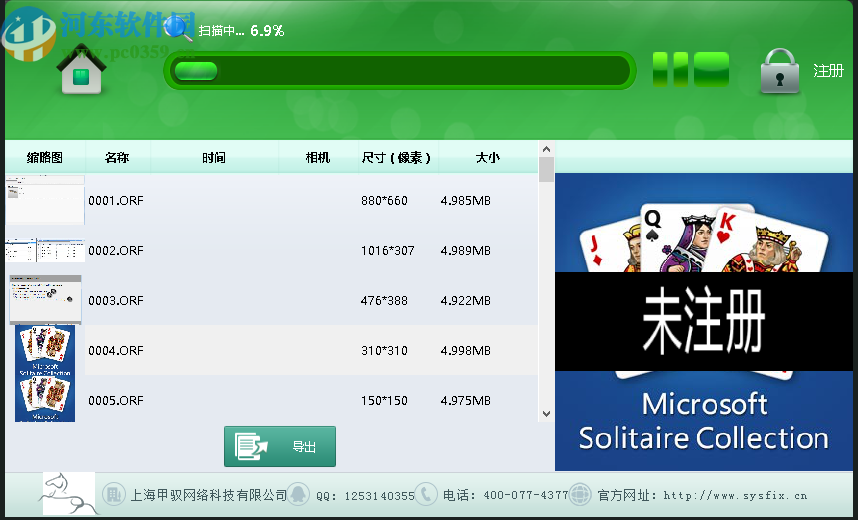Click the scrollbar down arrow
This screenshot has height=520, width=858.
click(546, 414)
